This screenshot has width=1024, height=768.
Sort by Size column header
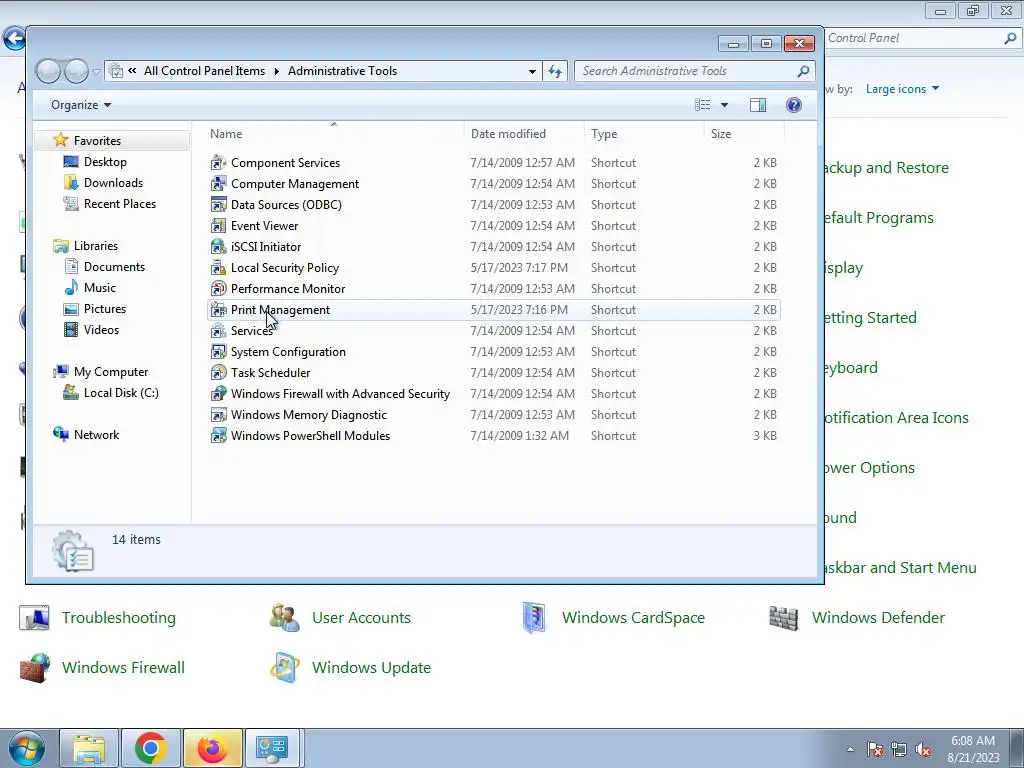point(744,133)
